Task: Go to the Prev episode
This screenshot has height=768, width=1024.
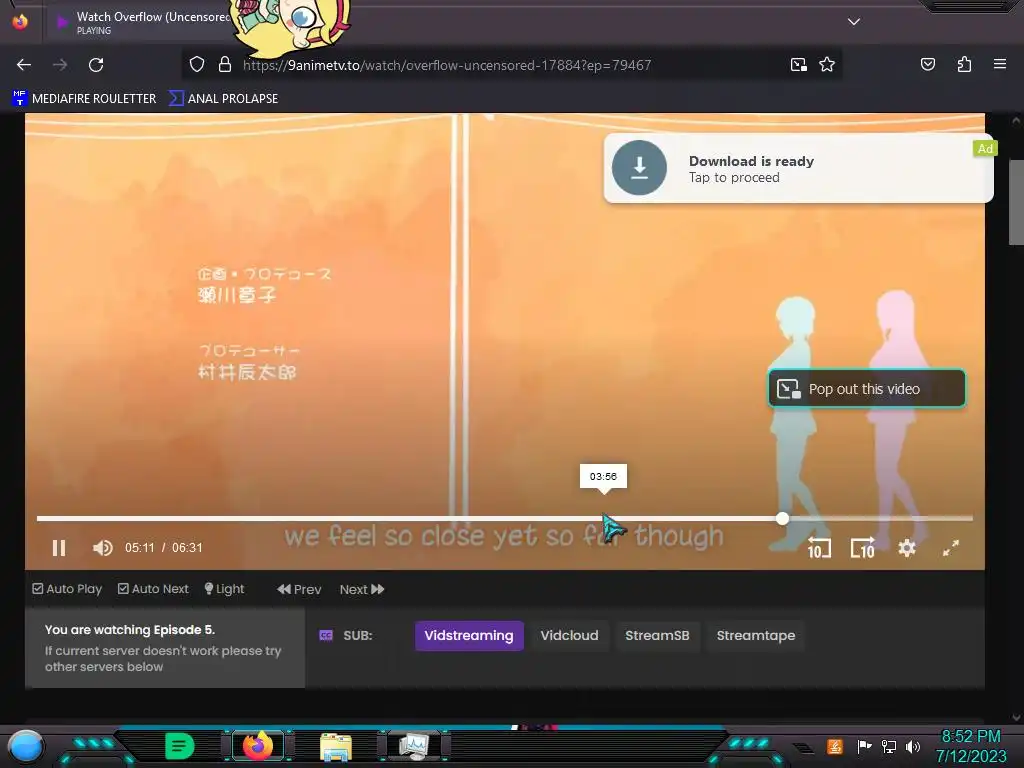Action: (299, 589)
